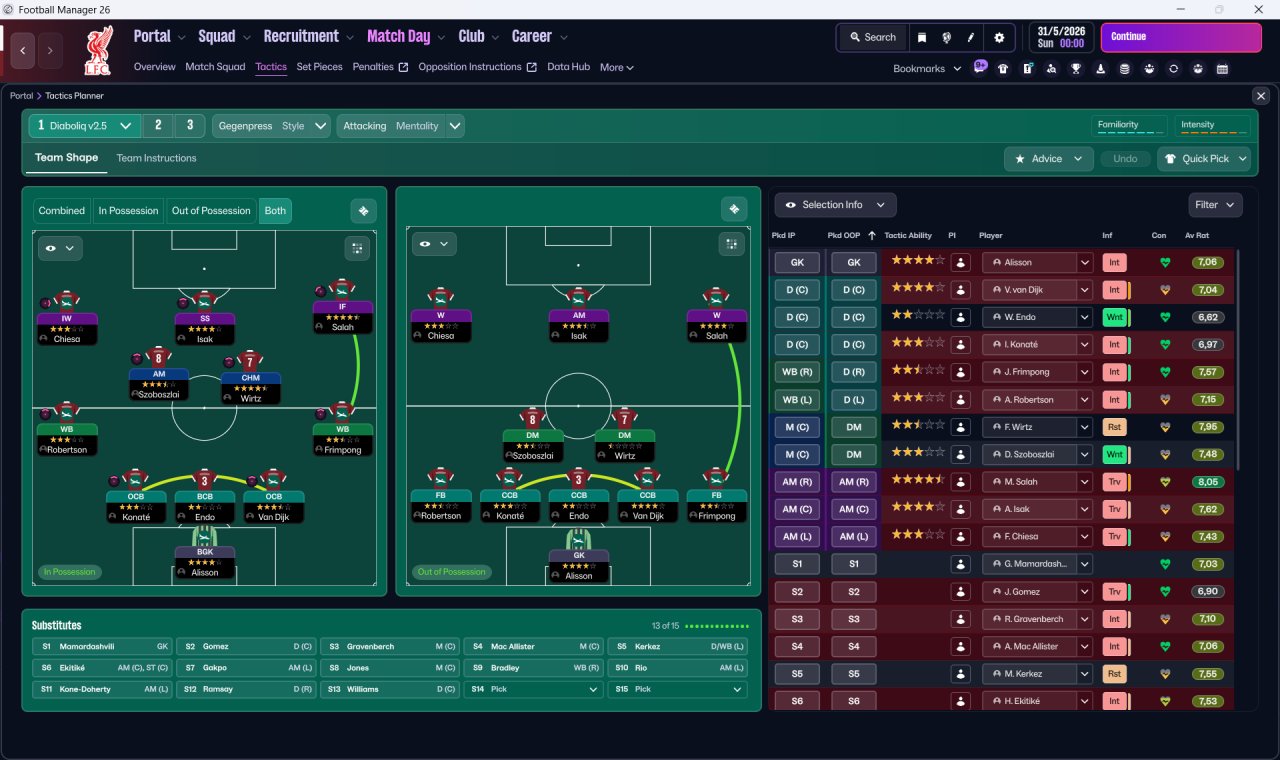This screenshot has width=1280, height=760.
Task: Click the calendar bookmark icon
Action: point(1222,69)
